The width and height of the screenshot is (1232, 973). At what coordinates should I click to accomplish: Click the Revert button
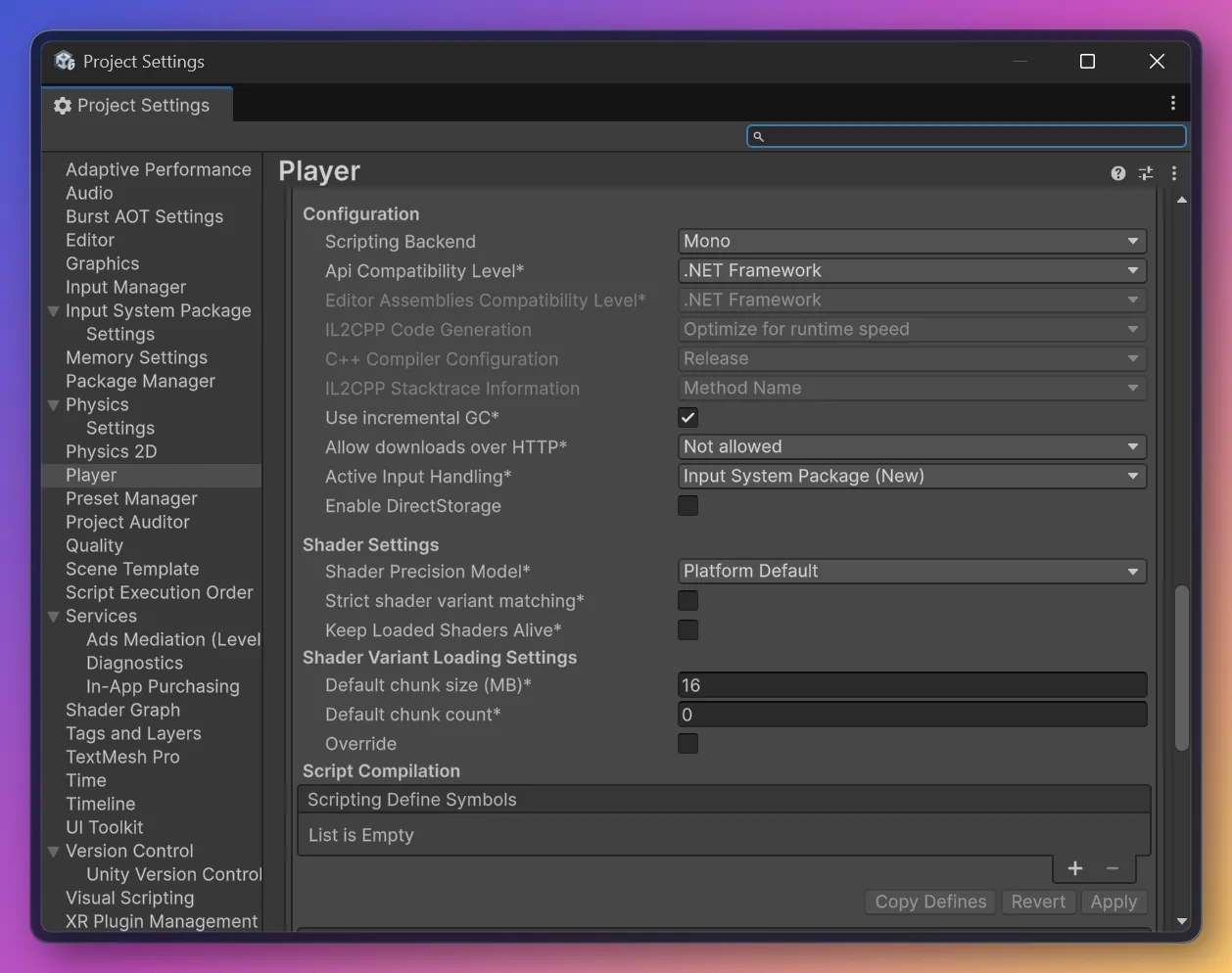[x=1038, y=902]
